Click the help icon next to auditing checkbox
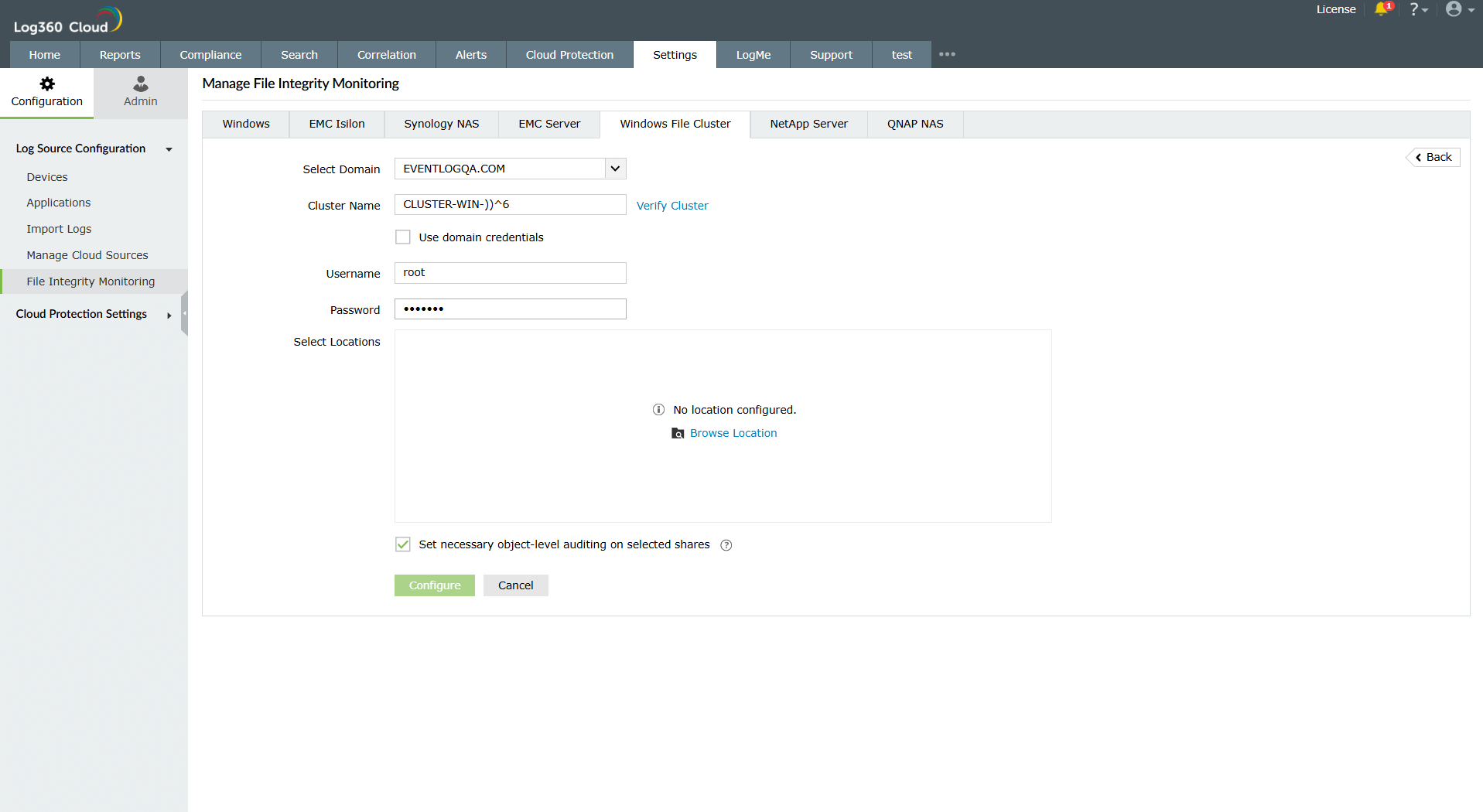The height and width of the screenshot is (812, 1483). click(x=726, y=545)
